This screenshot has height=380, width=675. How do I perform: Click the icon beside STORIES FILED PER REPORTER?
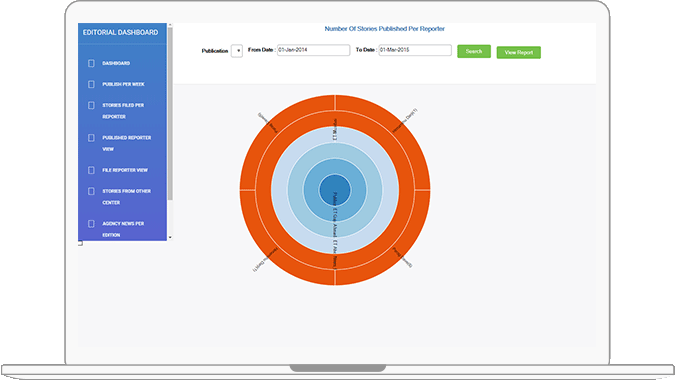(91, 105)
